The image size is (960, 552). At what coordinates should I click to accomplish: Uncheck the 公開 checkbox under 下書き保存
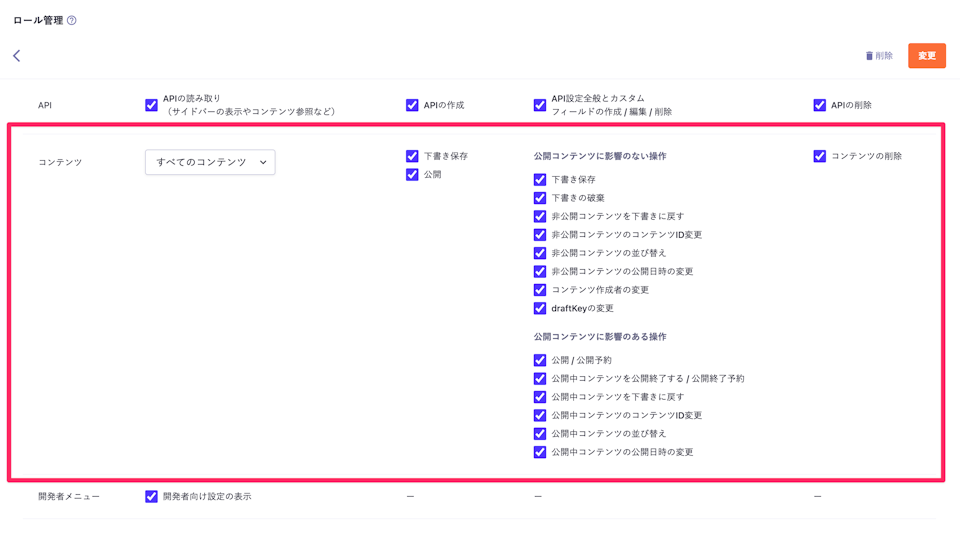pyautogui.click(x=412, y=174)
